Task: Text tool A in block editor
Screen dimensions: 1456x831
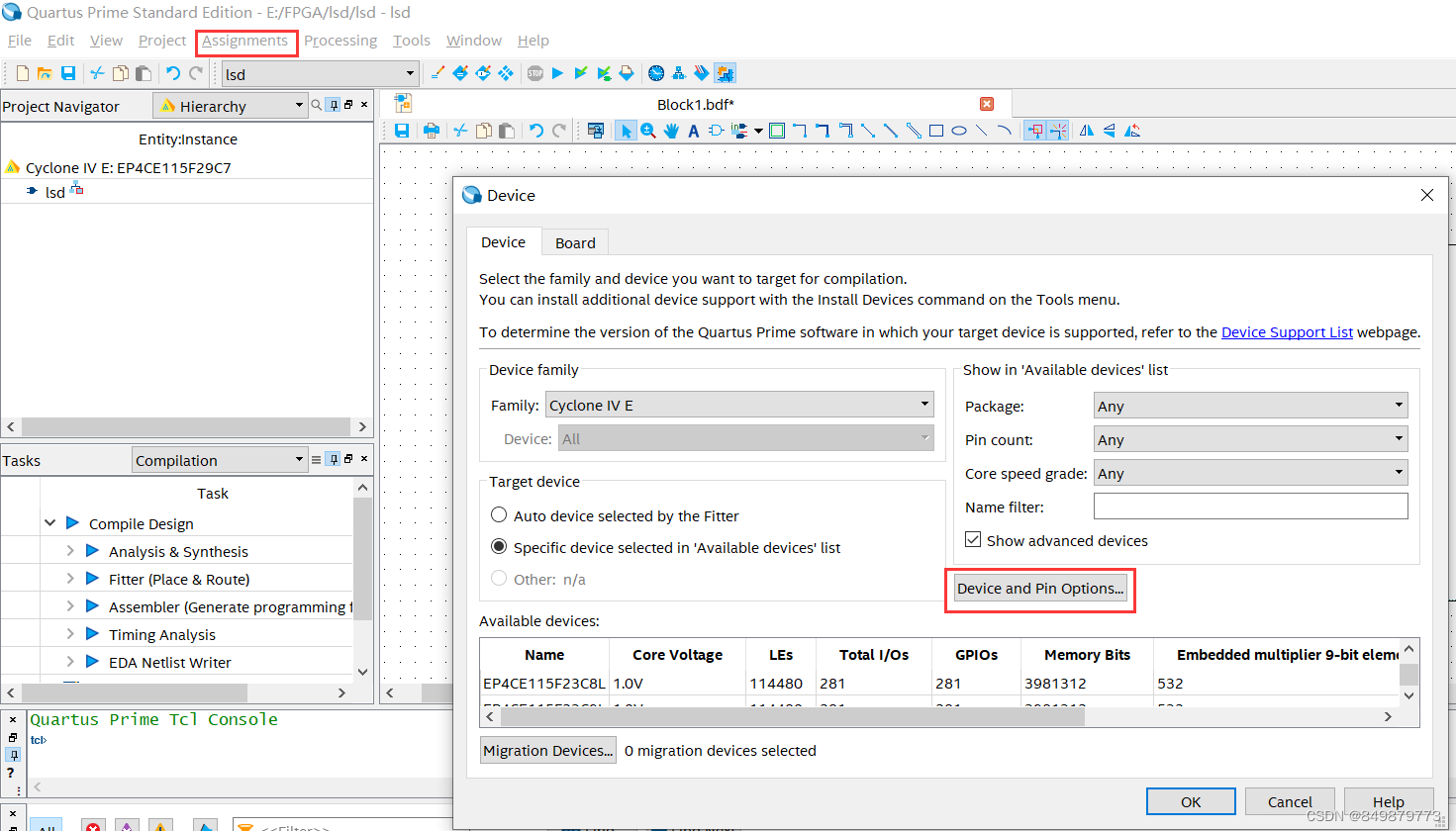Action: tap(693, 131)
